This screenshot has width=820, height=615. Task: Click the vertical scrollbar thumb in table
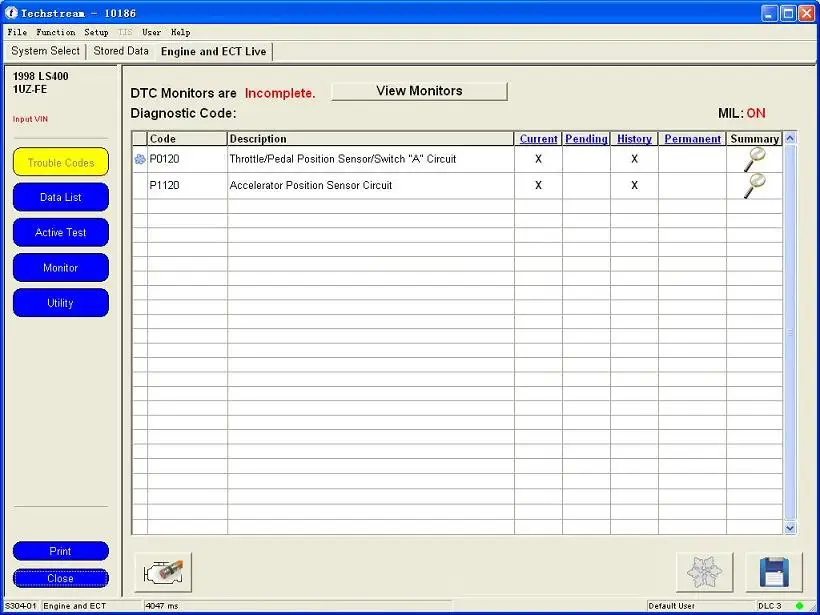(x=790, y=333)
